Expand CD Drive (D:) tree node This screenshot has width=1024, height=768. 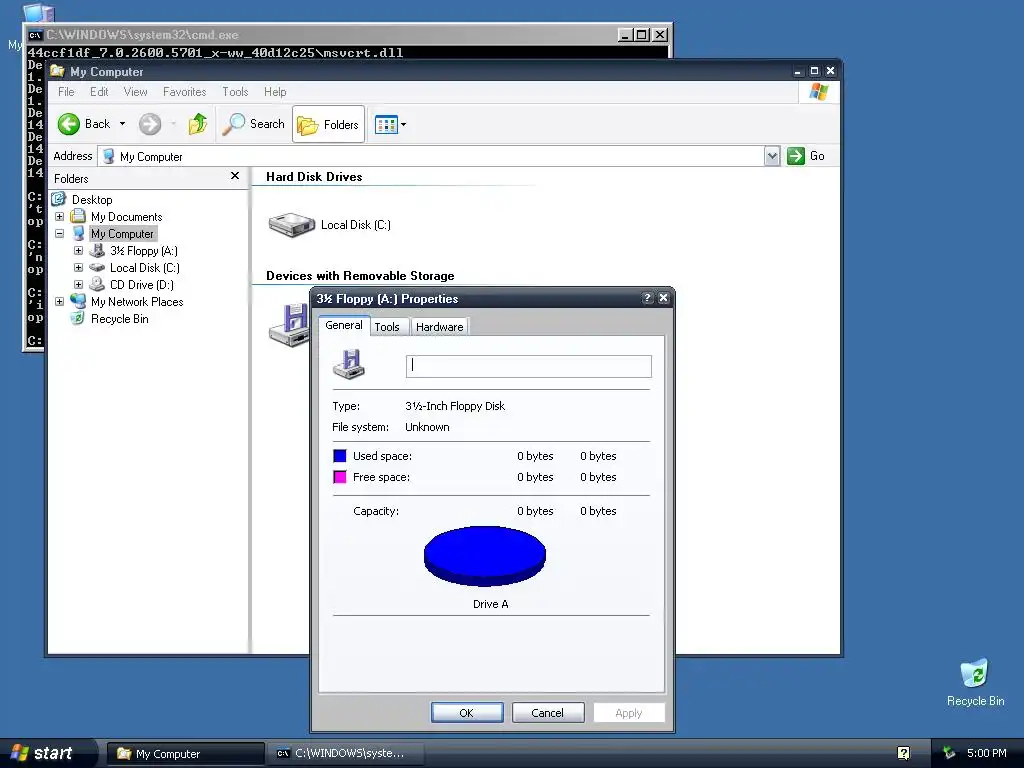[78, 284]
